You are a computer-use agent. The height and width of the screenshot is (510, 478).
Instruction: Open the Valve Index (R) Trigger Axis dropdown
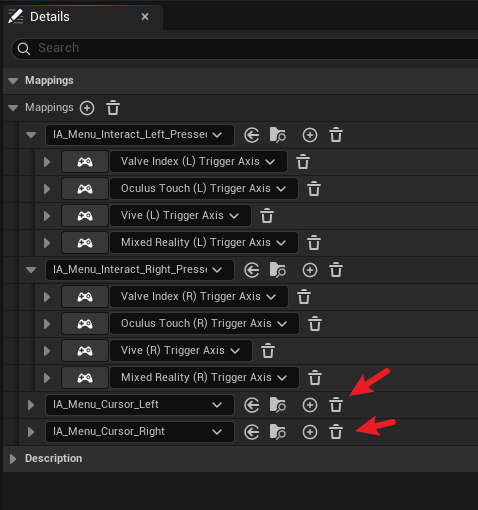click(199, 296)
